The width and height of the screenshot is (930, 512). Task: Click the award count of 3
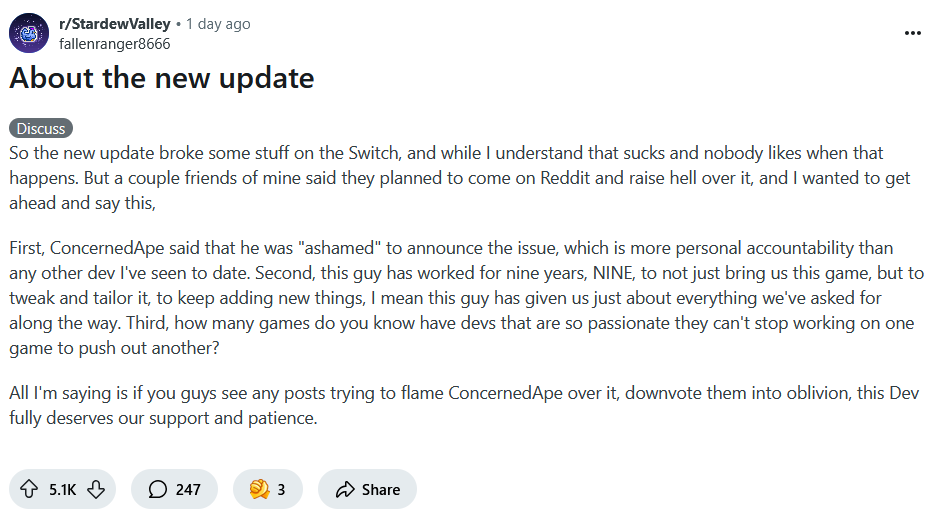coord(281,489)
